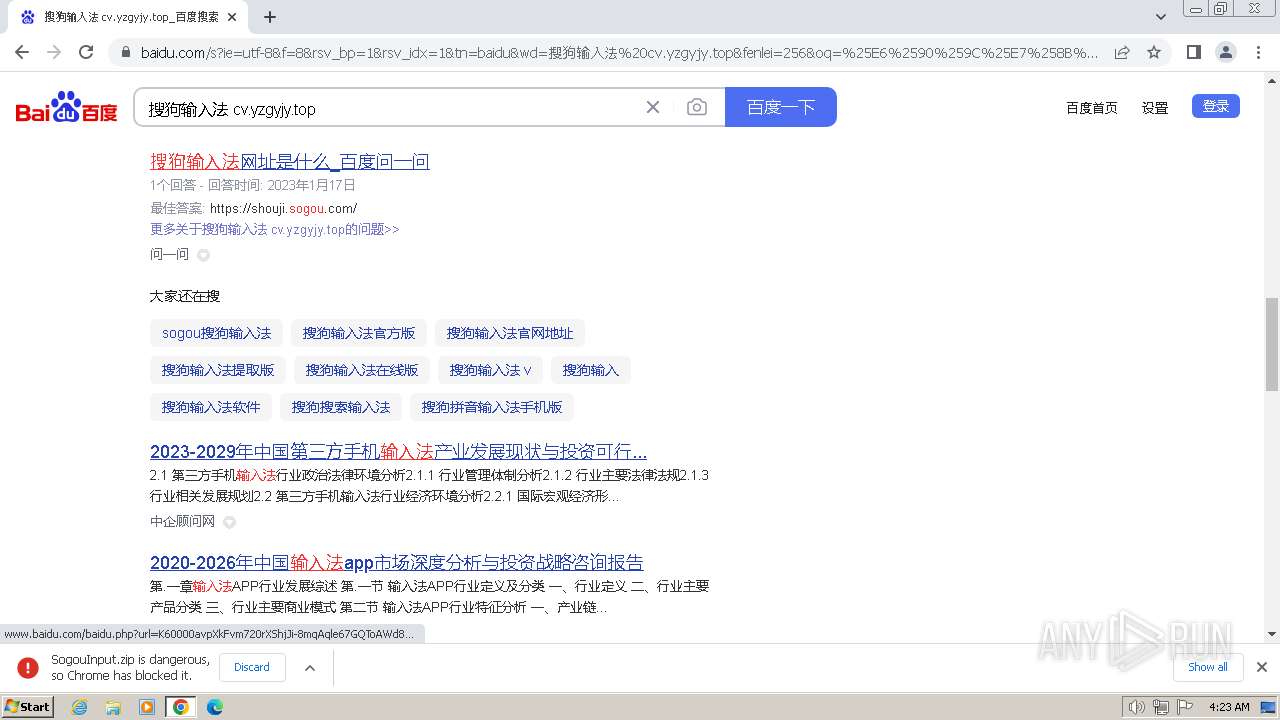Viewport: 1280px width, 720px height.
Task: Reload the Baidu search page
Action: click(x=86, y=52)
